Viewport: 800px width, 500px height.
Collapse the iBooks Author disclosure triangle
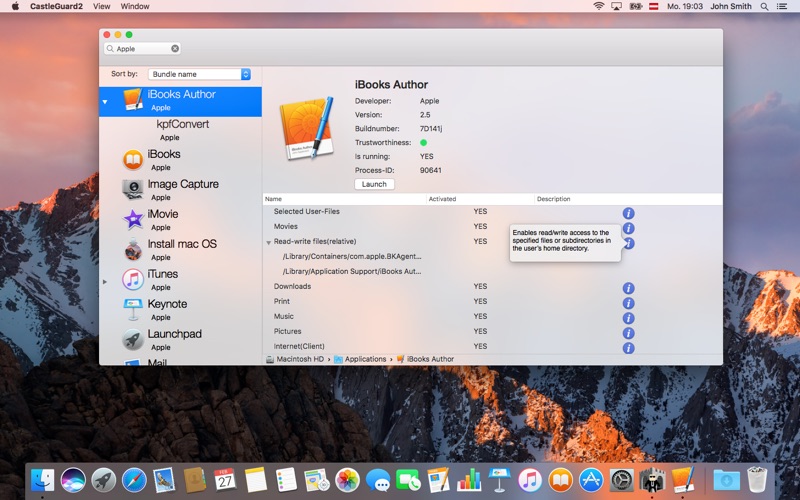[105, 102]
